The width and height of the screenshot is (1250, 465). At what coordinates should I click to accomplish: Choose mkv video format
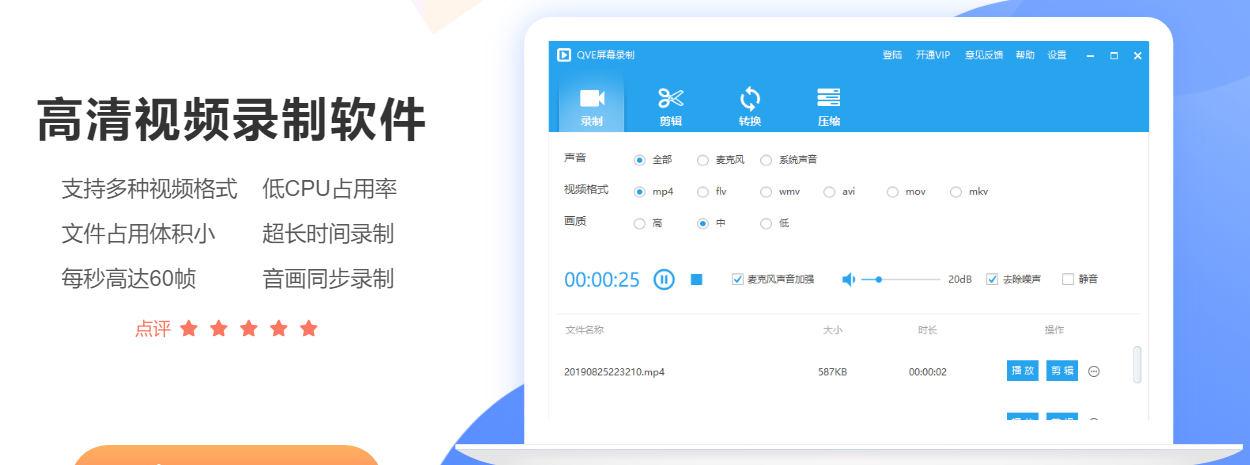(956, 191)
